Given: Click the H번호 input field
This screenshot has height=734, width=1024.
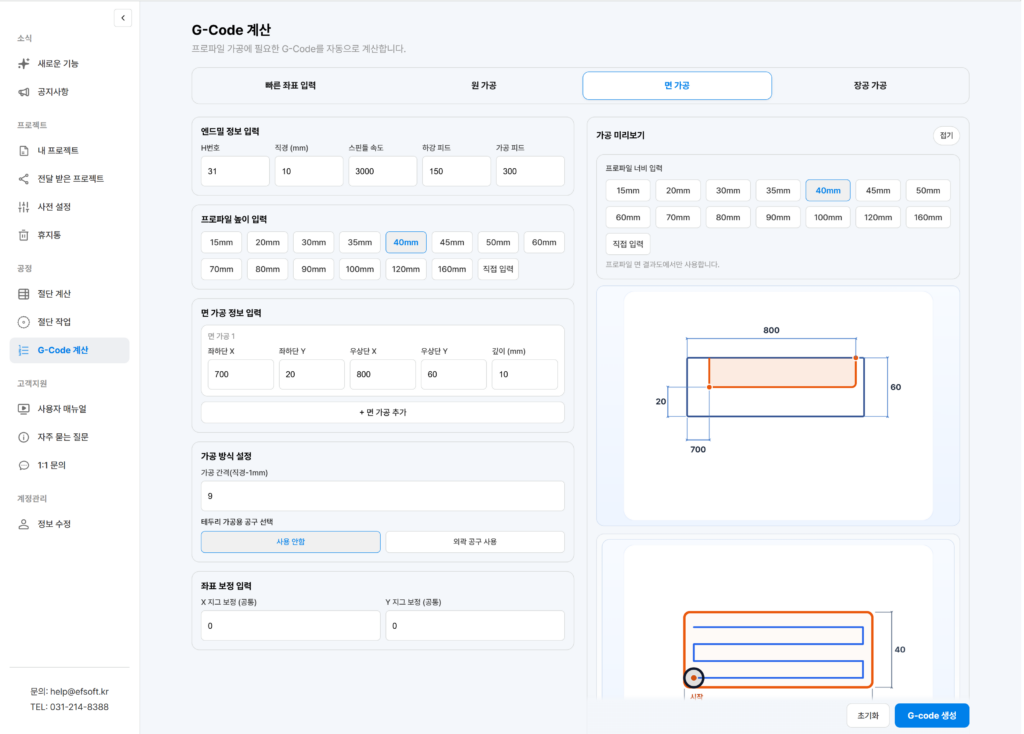Looking at the screenshot, I should pyautogui.click(x=235, y=171).
